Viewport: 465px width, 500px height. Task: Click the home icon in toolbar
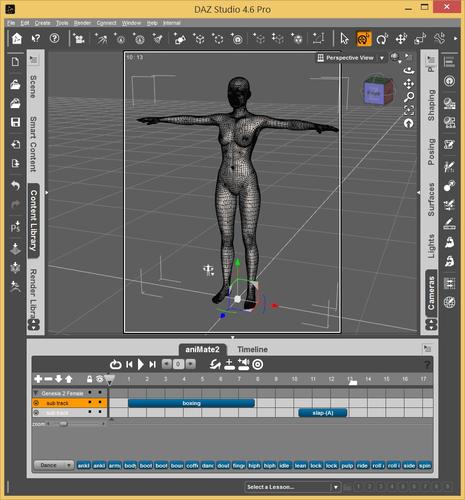click(x=17, y=39)
